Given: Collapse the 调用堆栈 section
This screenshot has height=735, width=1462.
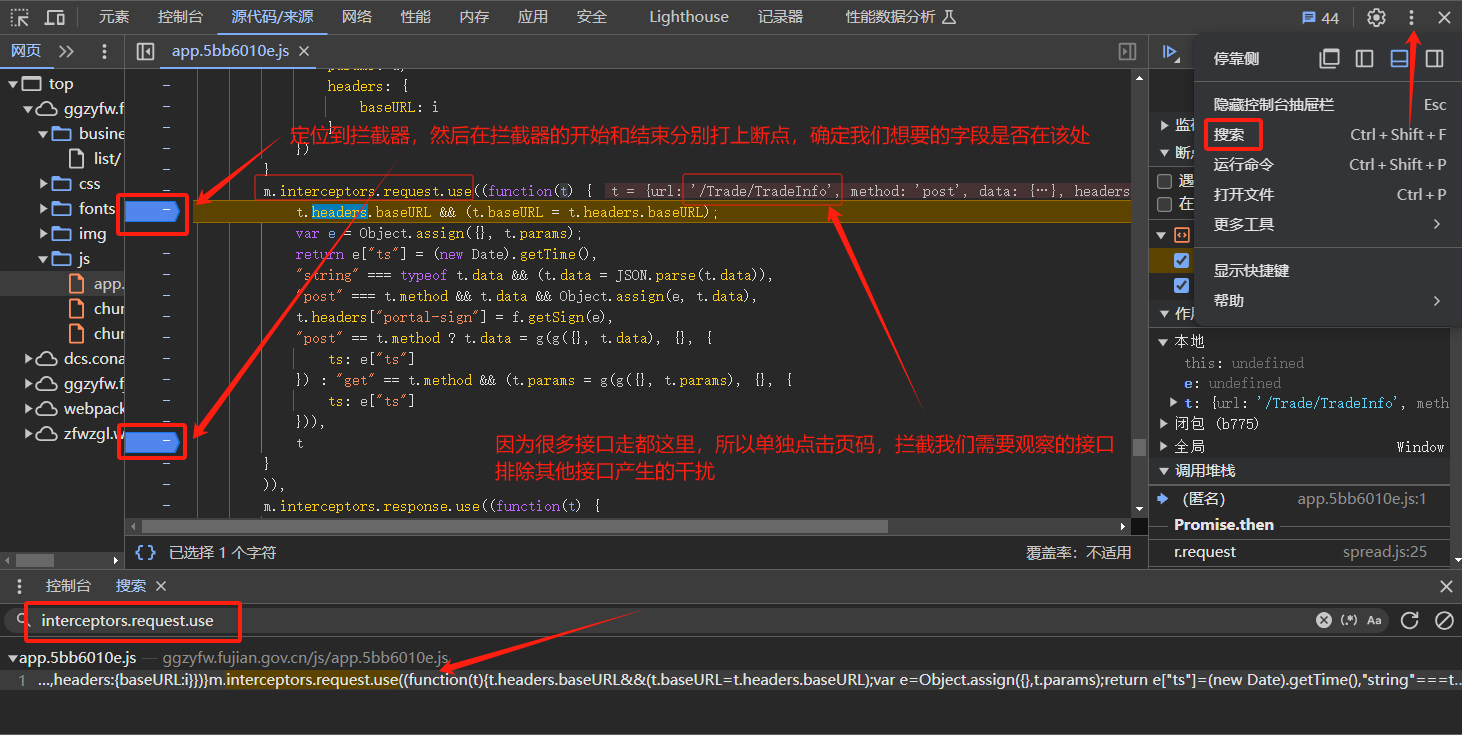Looking at the screenshot, I should pos(1164,471).
